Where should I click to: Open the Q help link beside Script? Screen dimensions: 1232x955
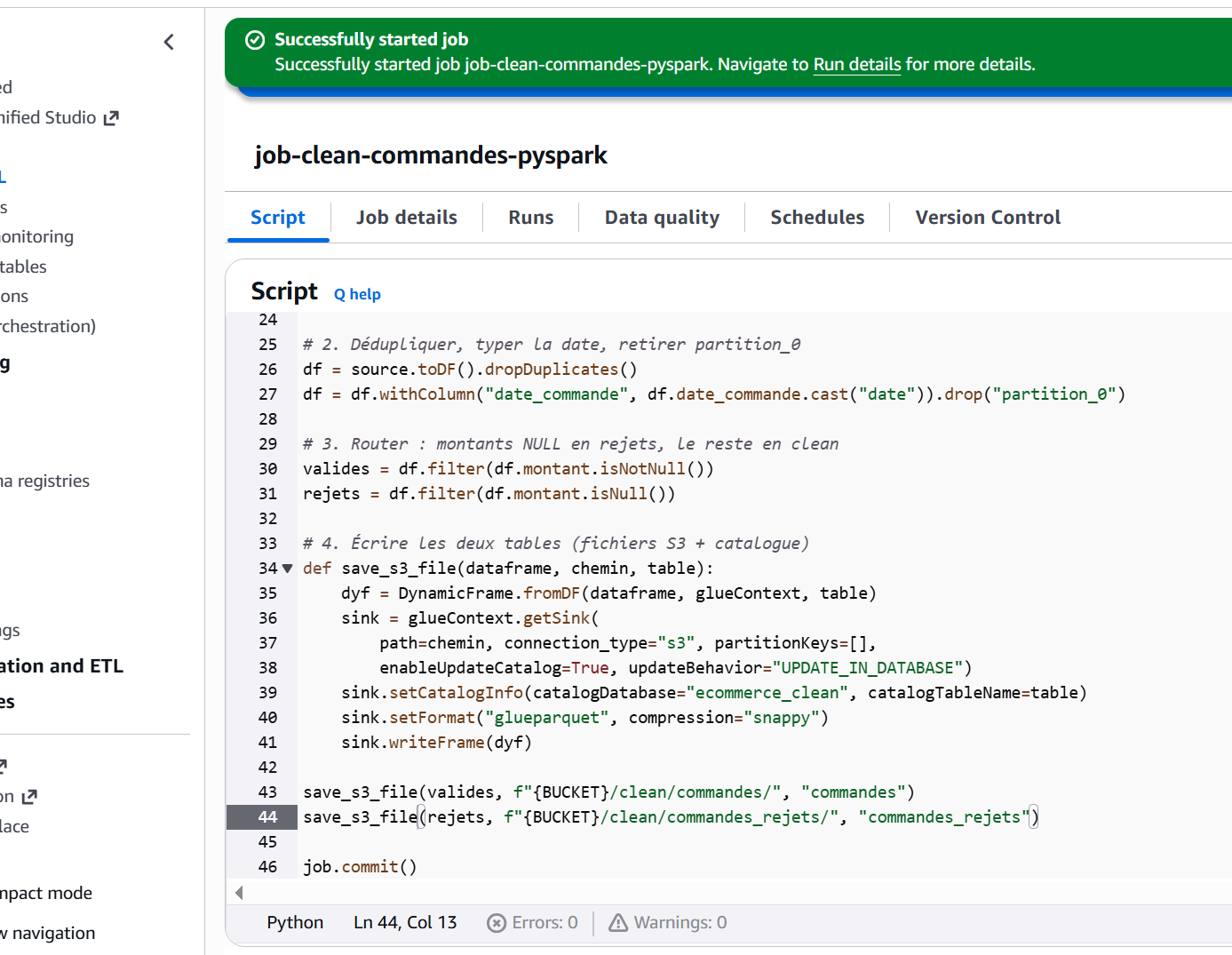point(357,294)
